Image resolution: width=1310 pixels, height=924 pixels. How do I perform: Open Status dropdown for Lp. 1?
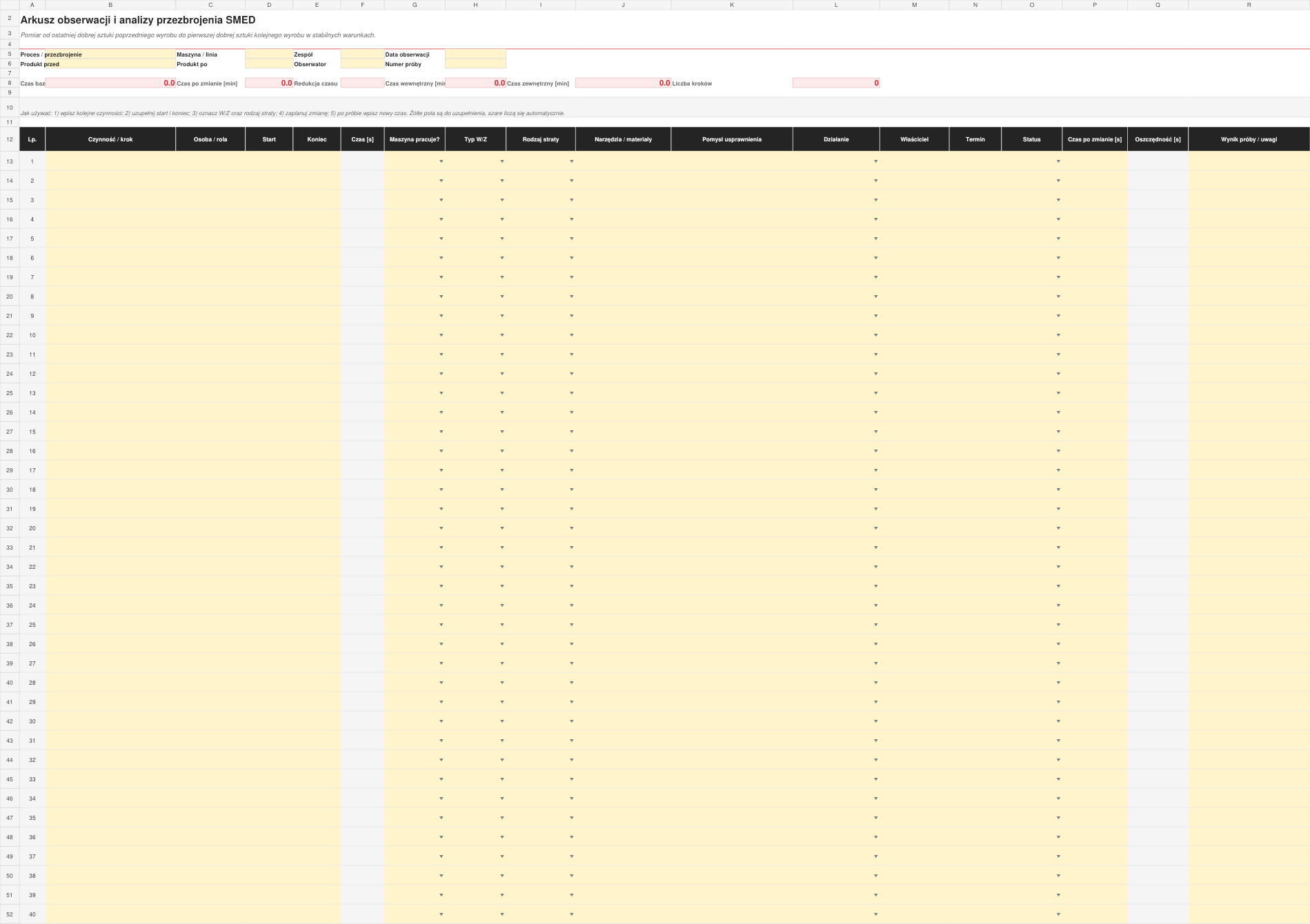tap(1058, 161)
